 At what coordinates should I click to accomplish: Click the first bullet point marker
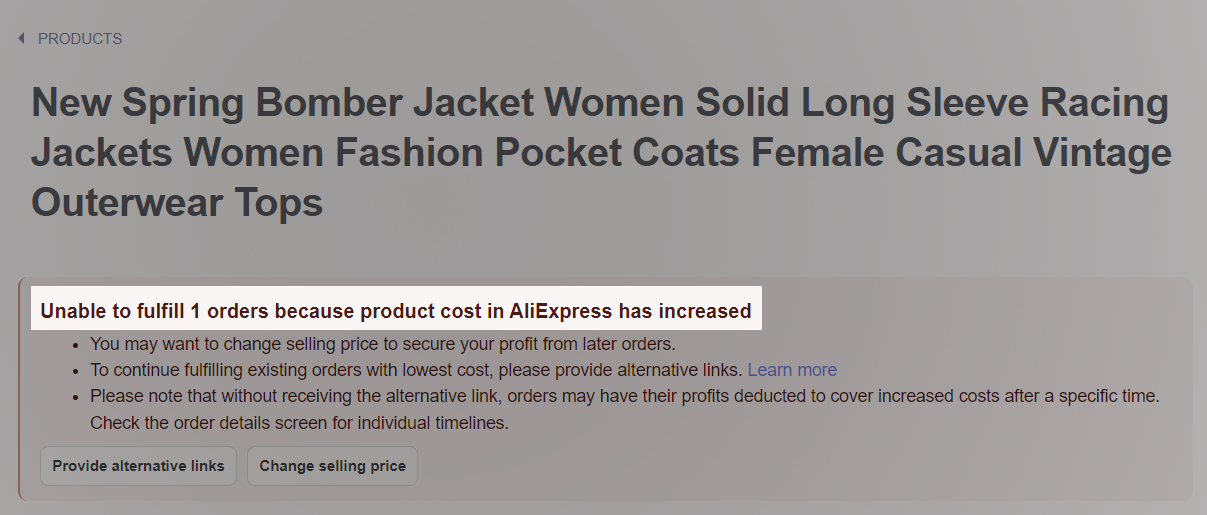(77, 345)
